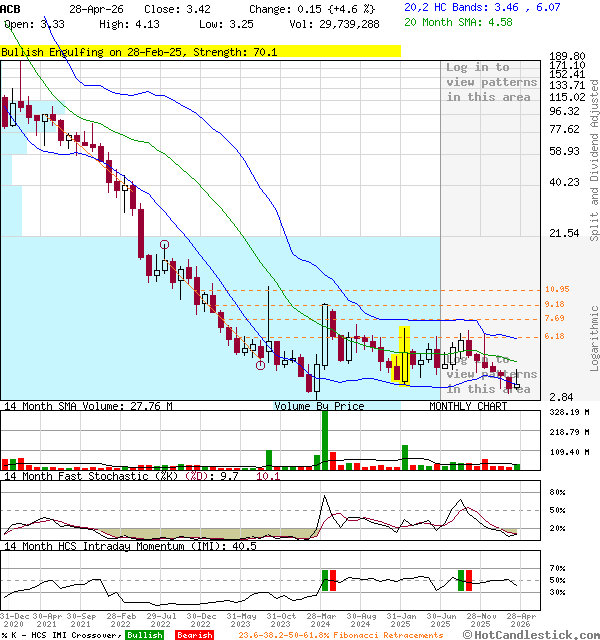
Task: Click the ACB ticker symbol
Action: click(x=11, y=8)
